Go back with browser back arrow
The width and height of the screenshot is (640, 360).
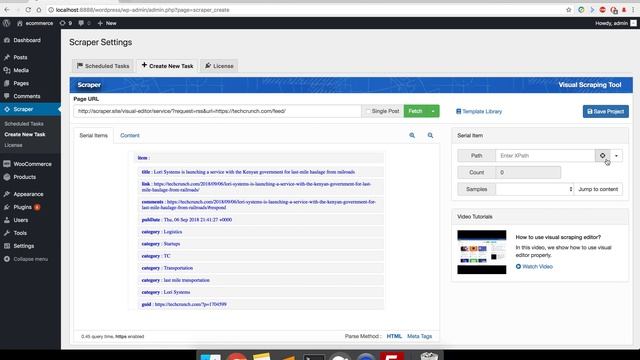[x=7, y=10]
